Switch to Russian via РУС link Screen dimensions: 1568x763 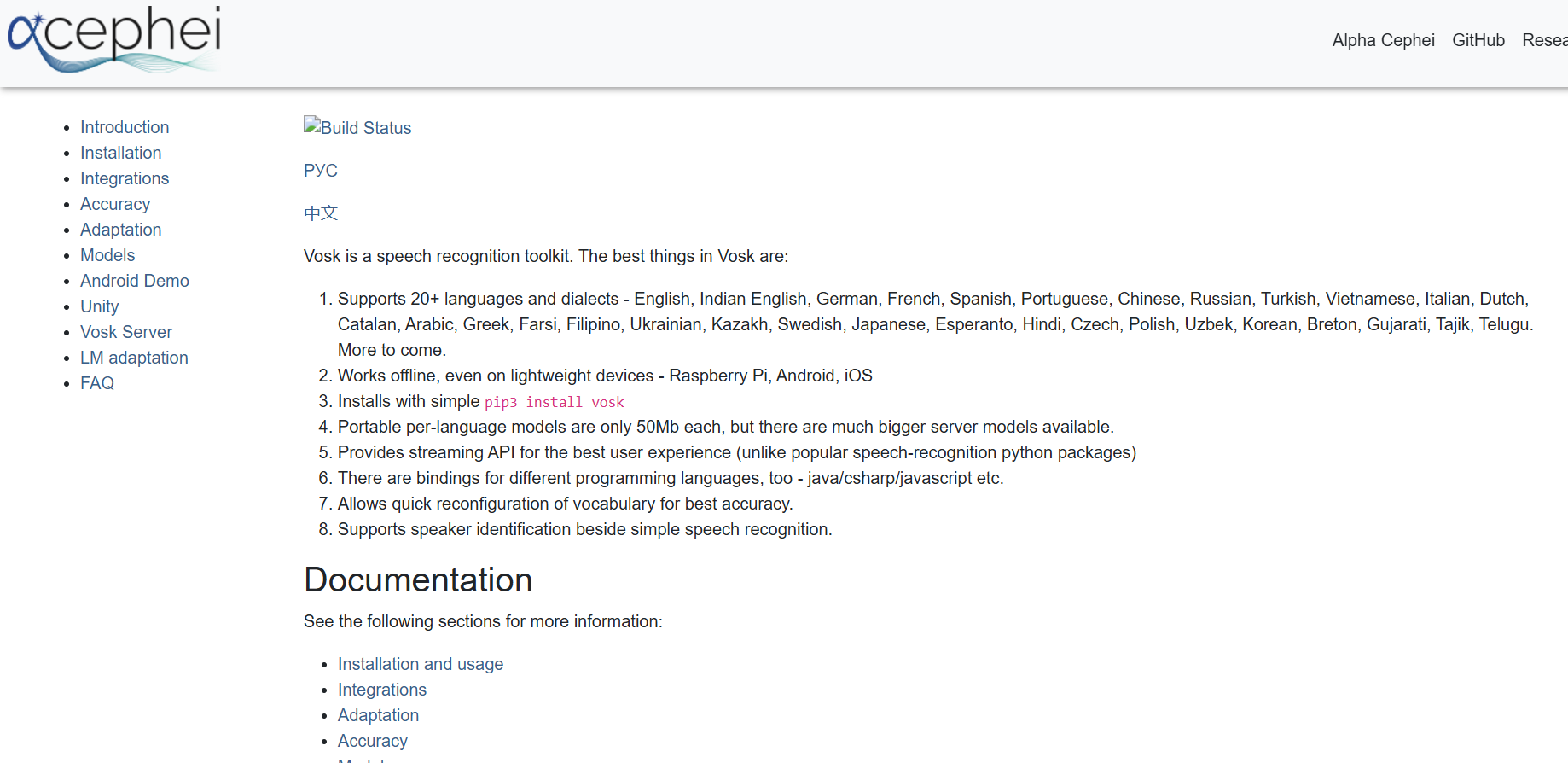click(321, 170)
